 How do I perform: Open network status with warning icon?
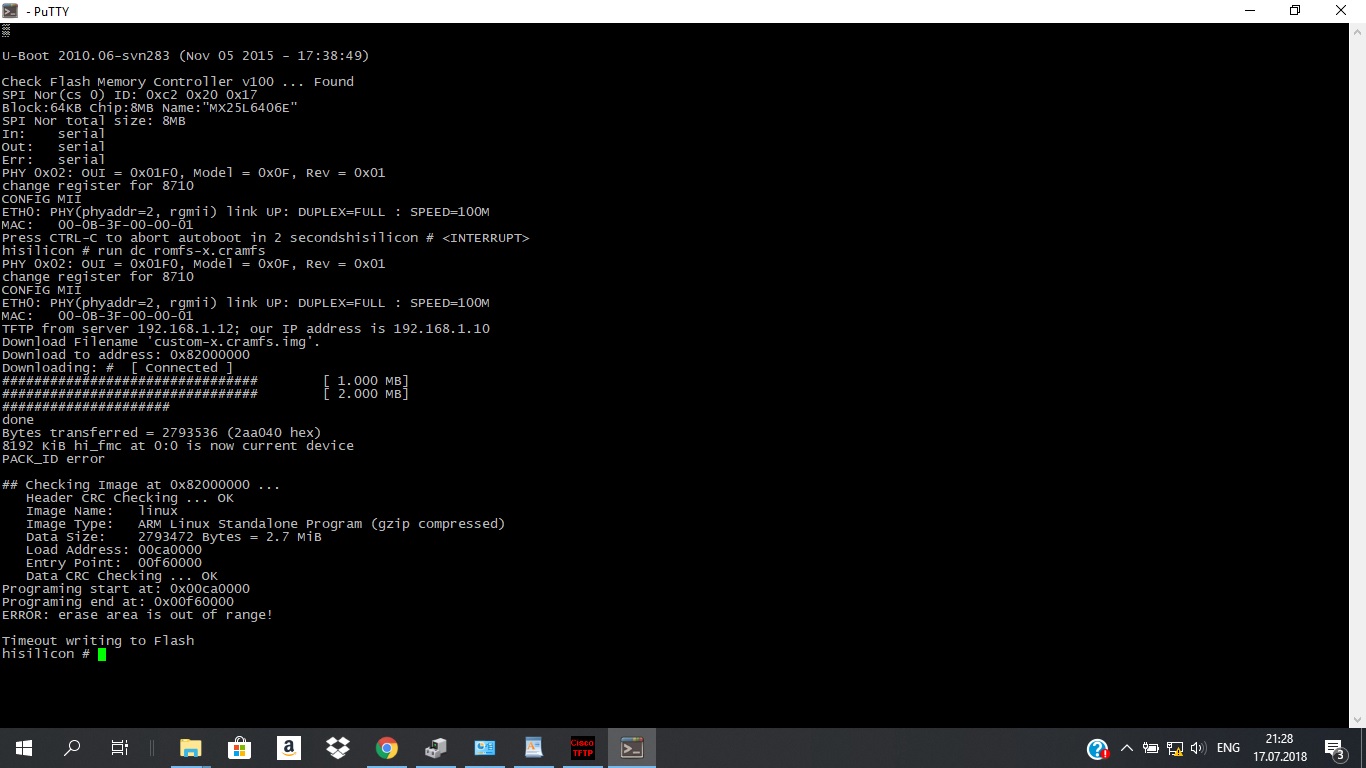1174,748
